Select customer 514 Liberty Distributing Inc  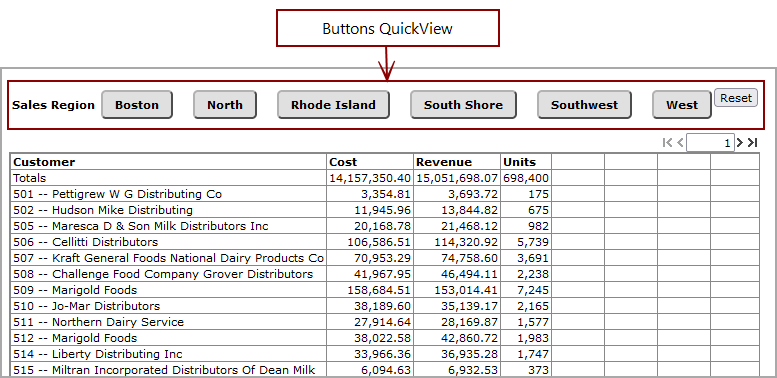click(x=168, y=354)
